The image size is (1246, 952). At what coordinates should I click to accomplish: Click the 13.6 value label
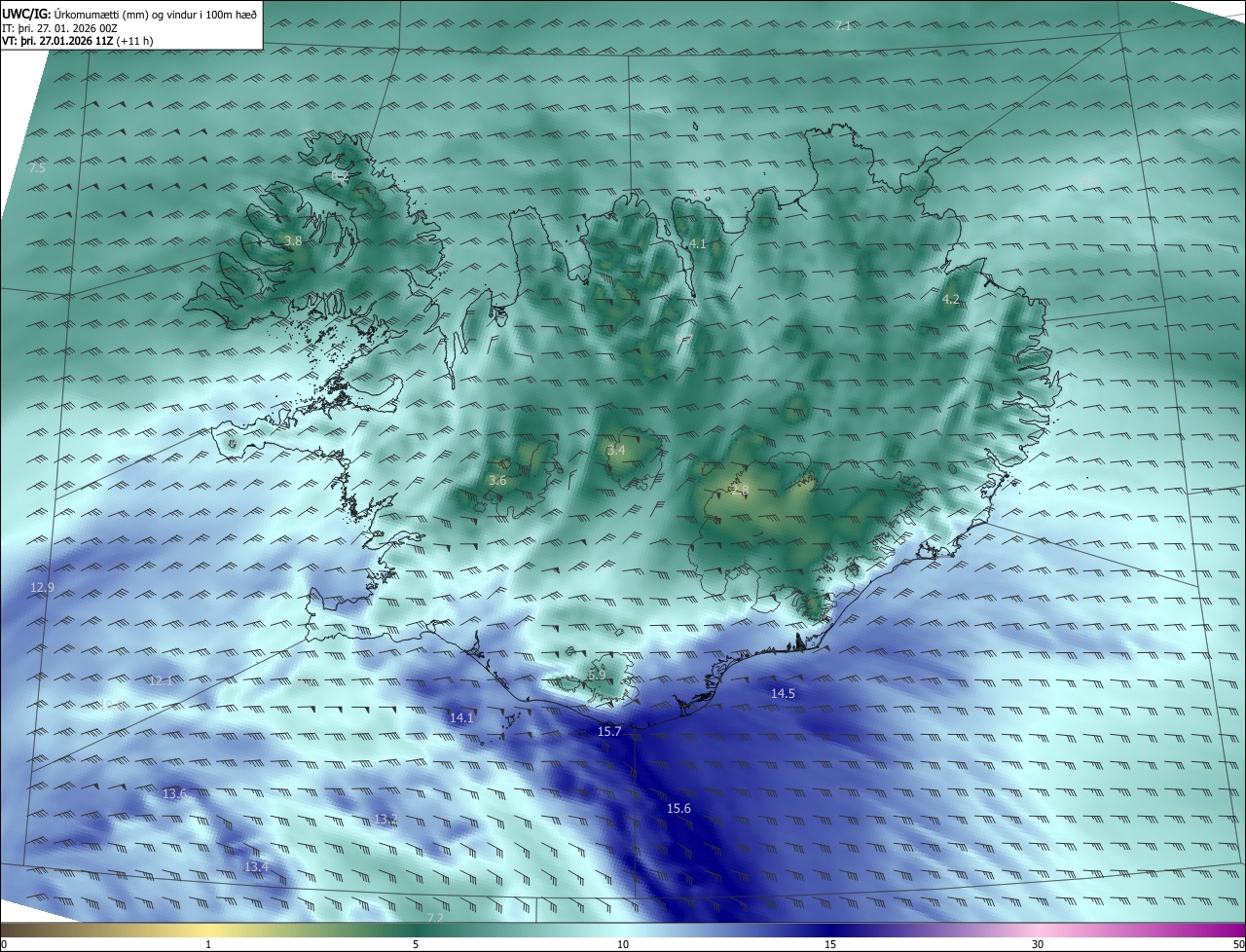(174, 793)
